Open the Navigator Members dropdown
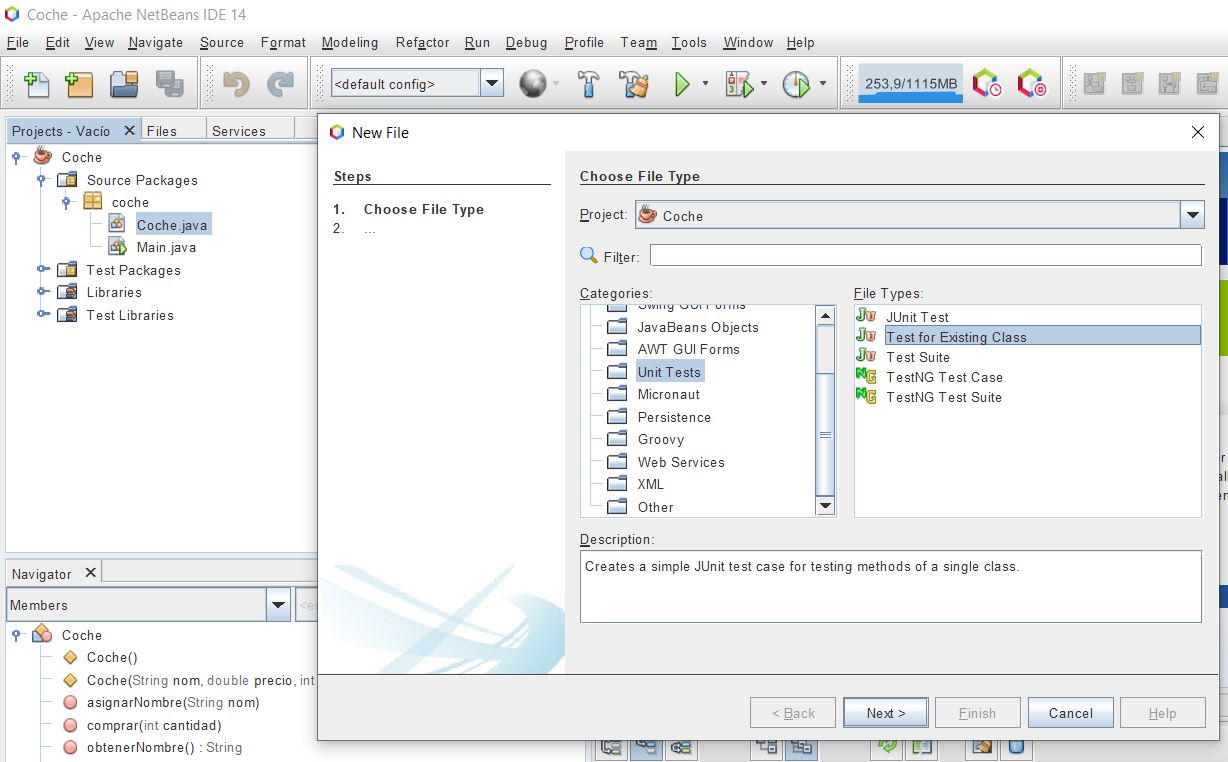The image size is (1228, 762). [278, 605]
